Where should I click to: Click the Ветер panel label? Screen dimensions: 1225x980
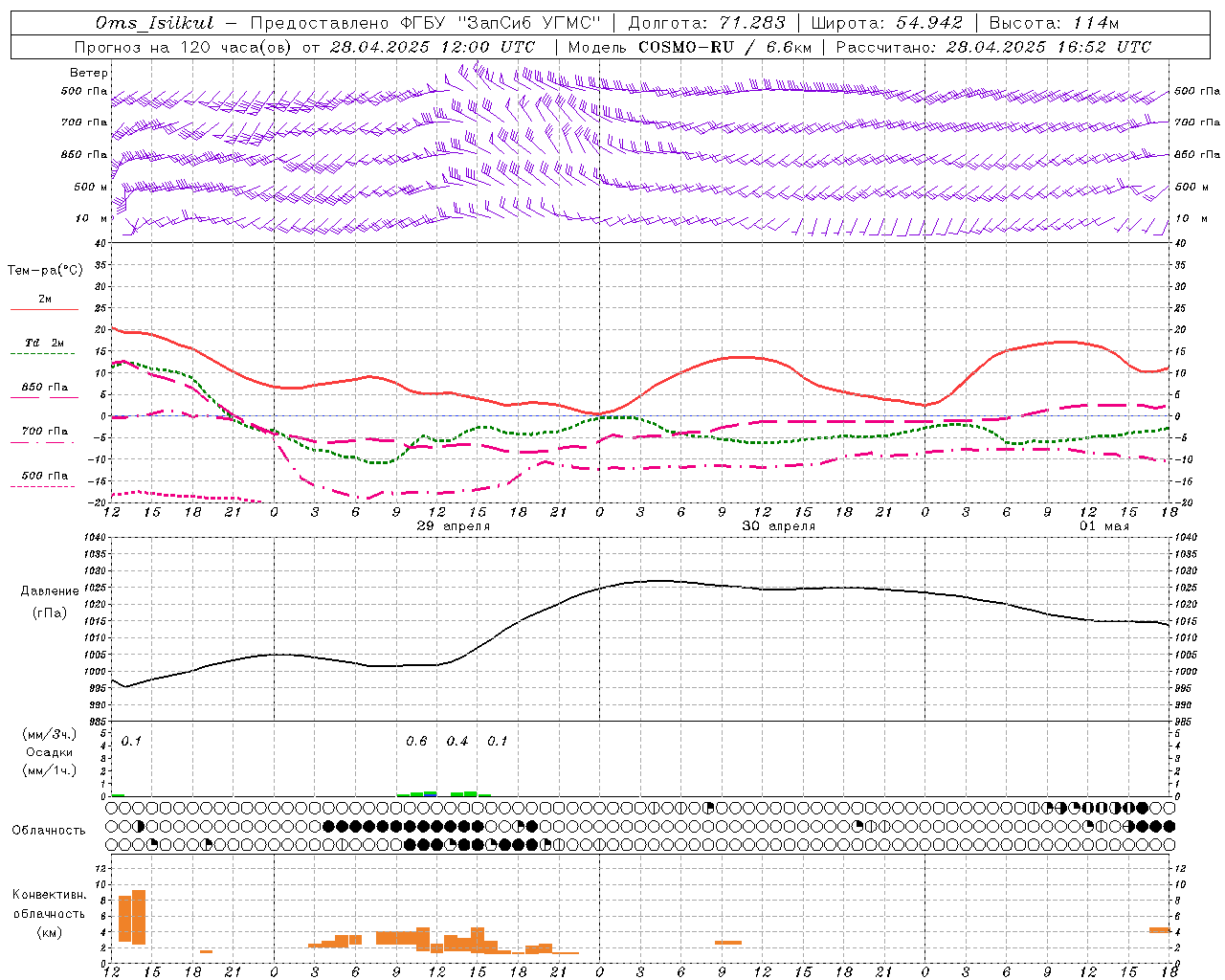point(89,73)
